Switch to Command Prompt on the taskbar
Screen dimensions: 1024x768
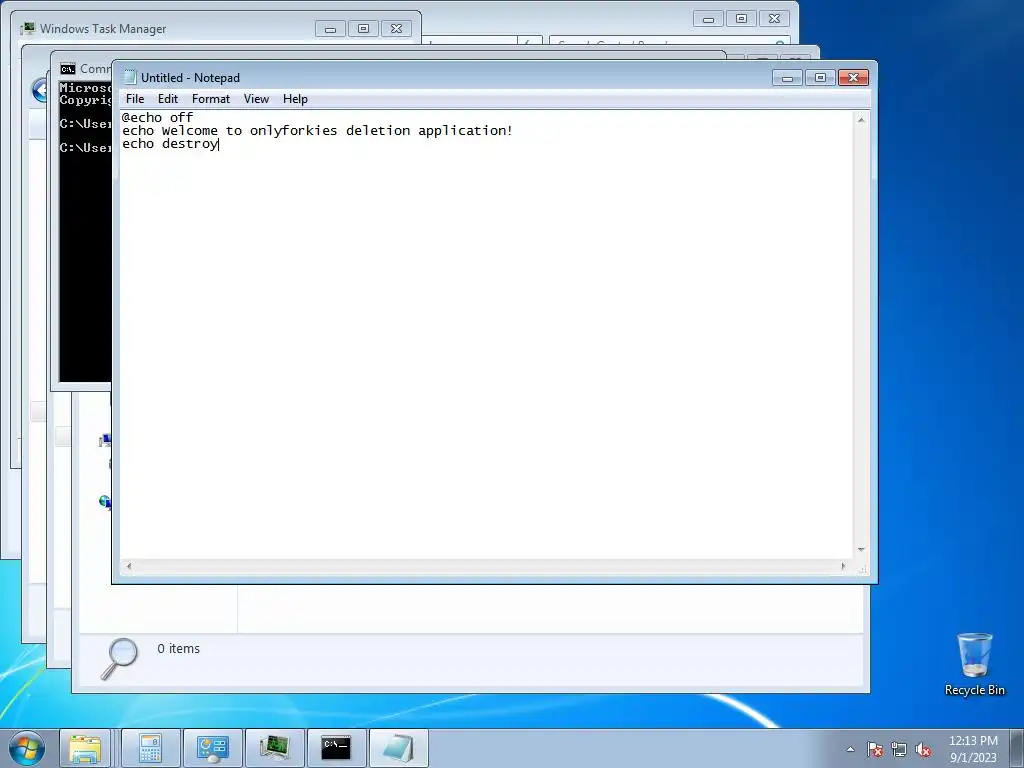[336, 748]
